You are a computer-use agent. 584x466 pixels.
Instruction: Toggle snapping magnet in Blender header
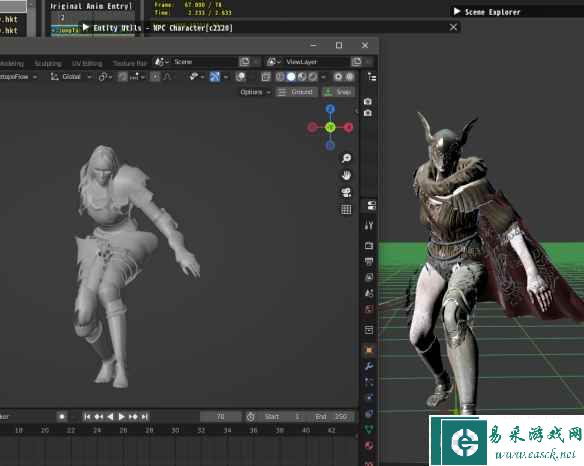123,77
